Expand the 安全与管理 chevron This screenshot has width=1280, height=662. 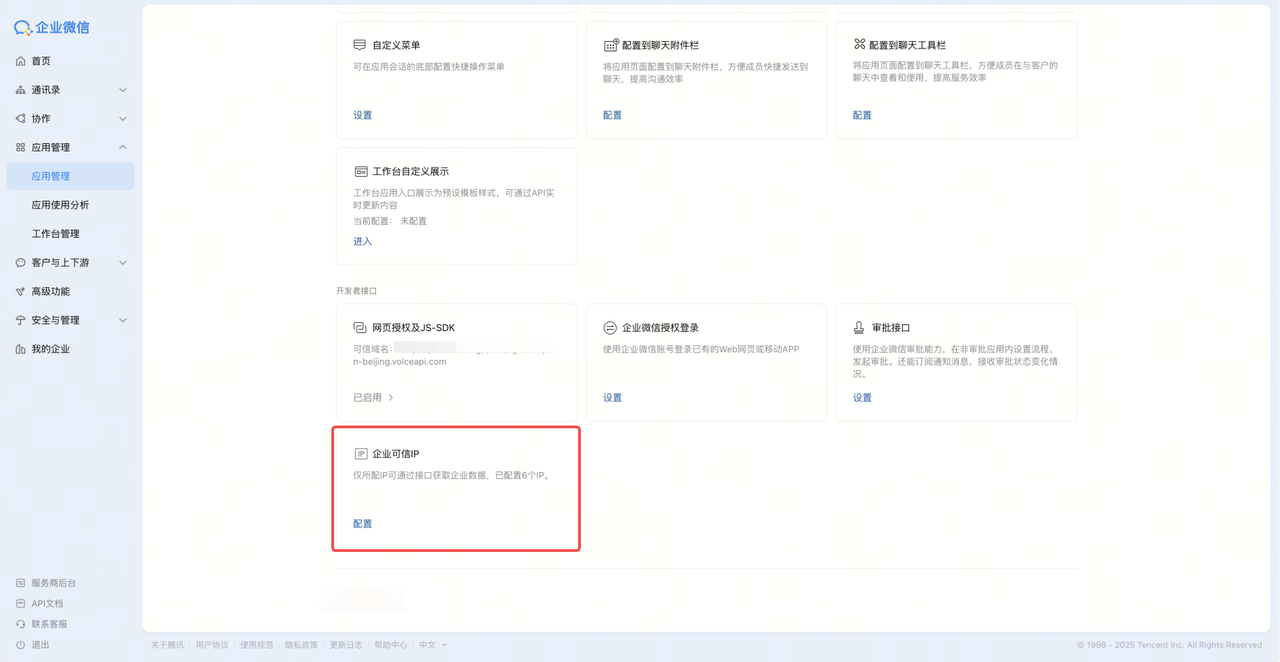[x=123, y=321]
